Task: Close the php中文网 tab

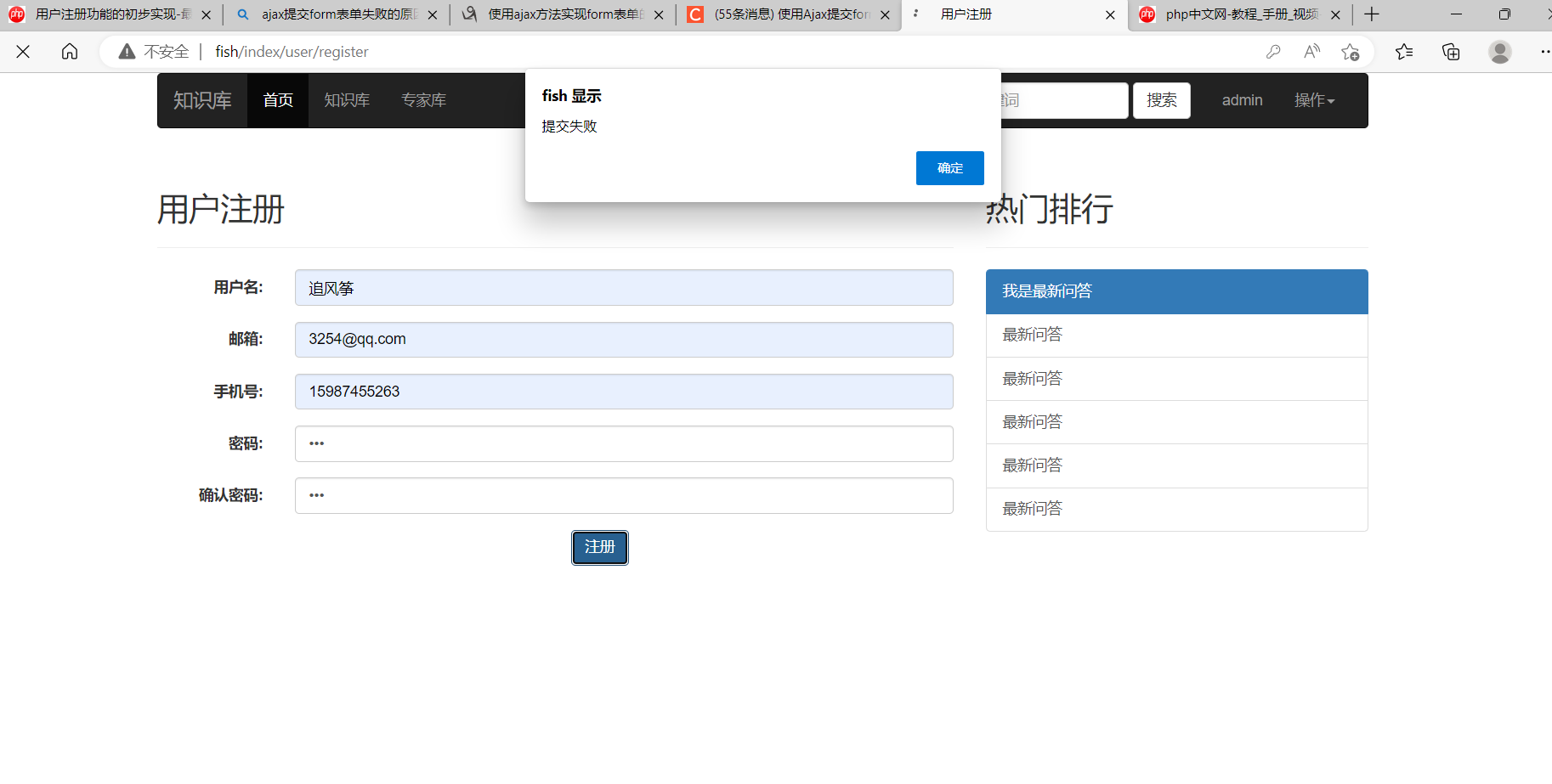Action: click(x=1335, y=14)
